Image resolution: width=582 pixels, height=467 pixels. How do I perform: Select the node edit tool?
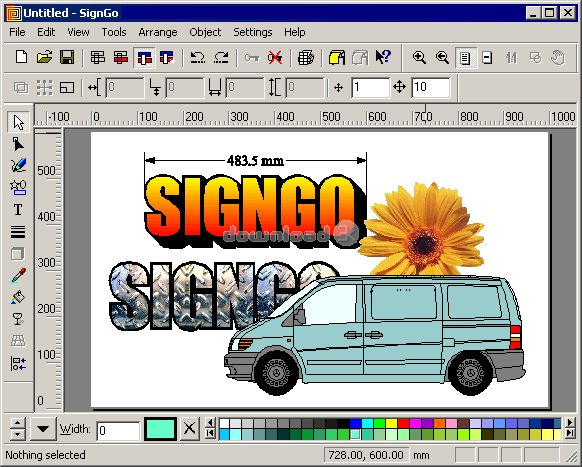[18, 144]
